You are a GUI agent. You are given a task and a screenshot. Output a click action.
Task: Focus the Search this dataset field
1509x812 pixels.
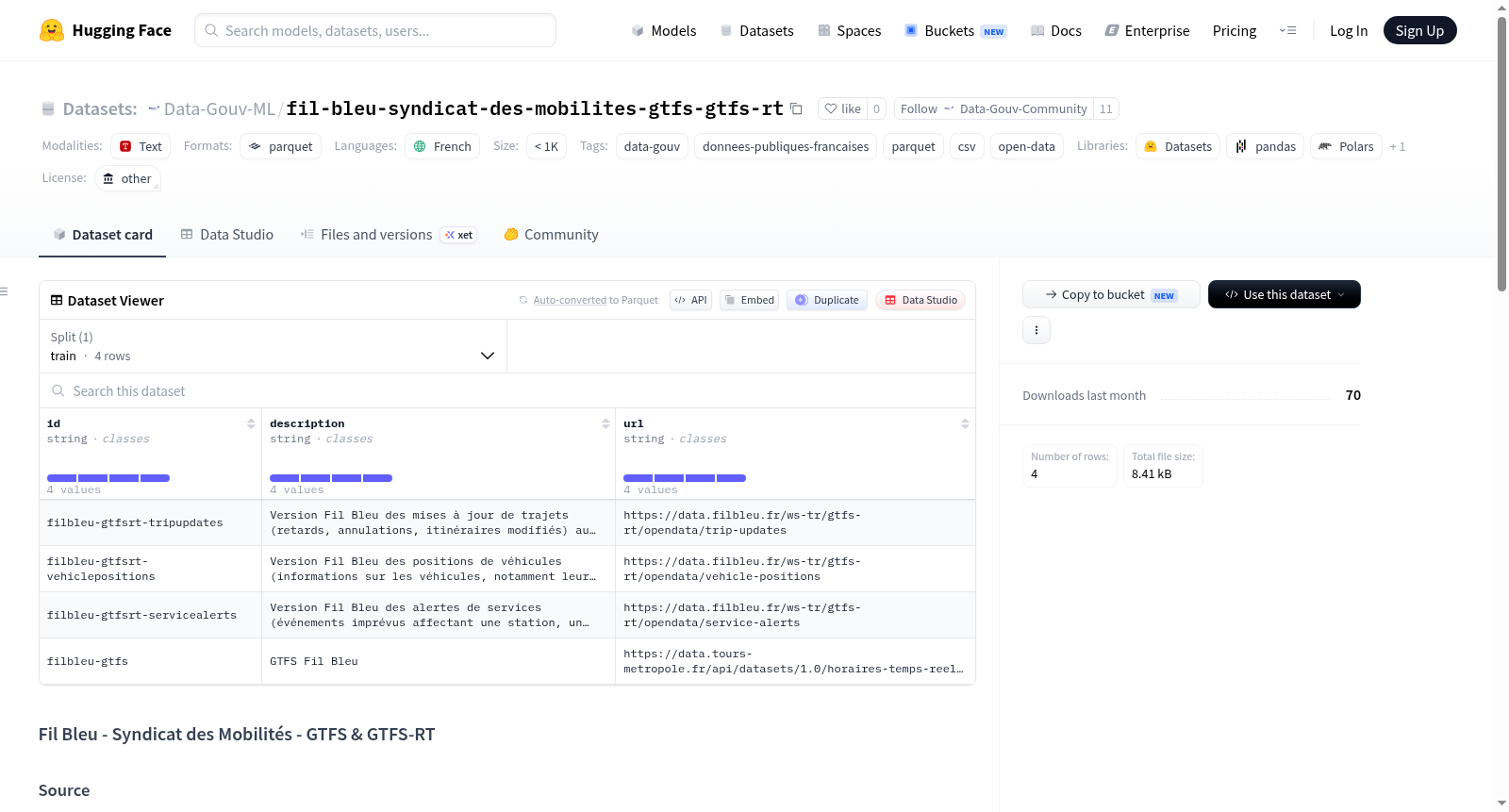coord(507,390)
